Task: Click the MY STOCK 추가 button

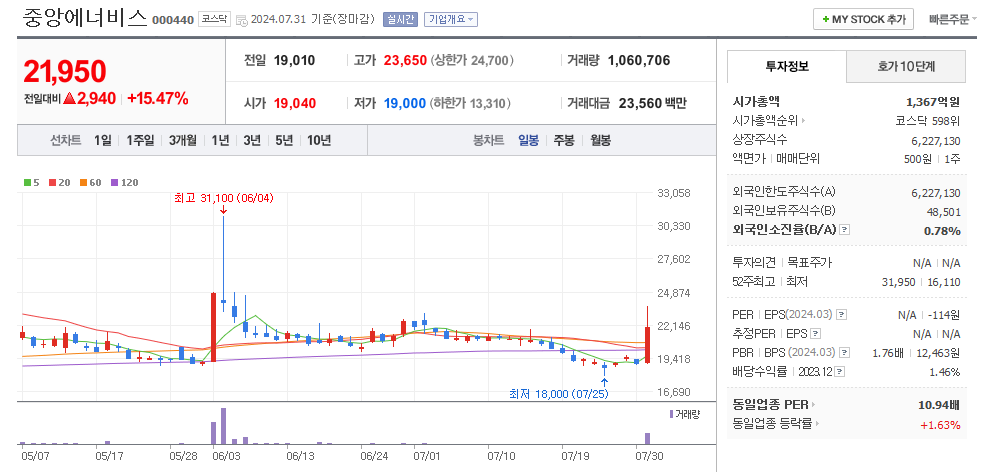Action: (x=863, y=19)
